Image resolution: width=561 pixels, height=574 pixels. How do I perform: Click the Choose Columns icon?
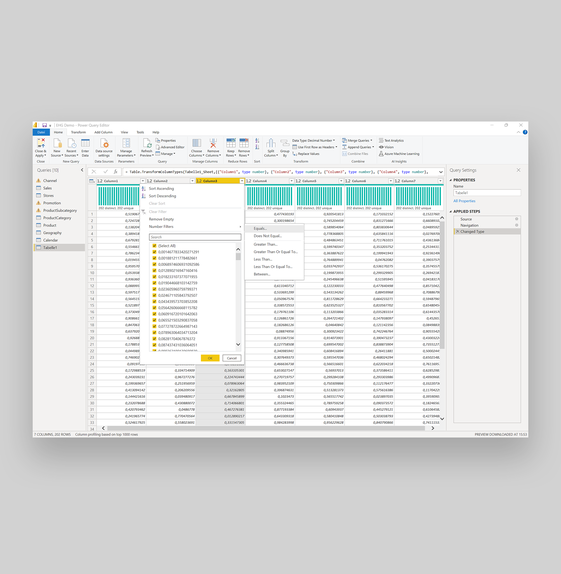pyautogui.click(x=196, y=143)
